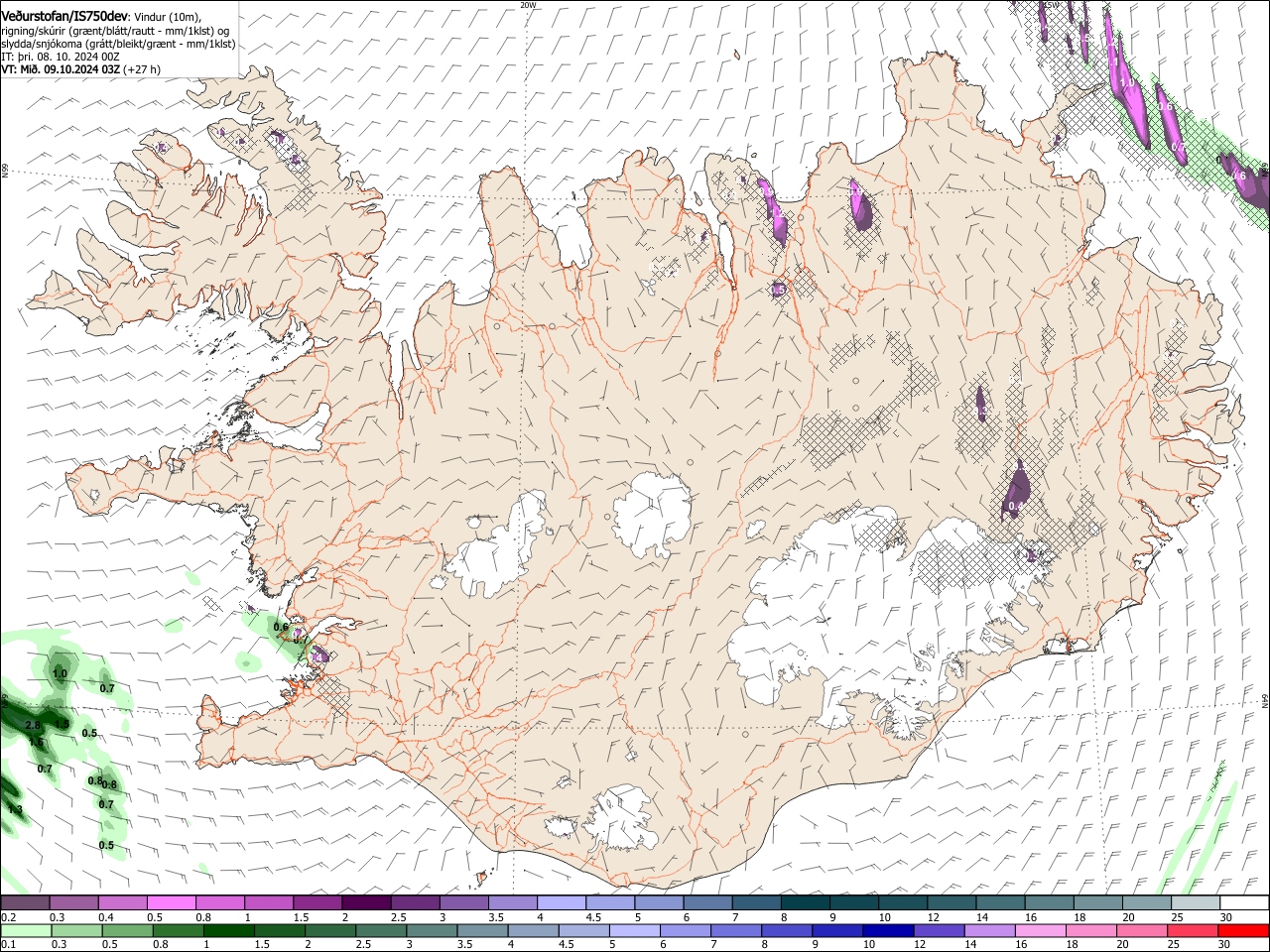This screenshot has height=952, width=1270.
Task: Click the 'slydda/snjókoma' legend description line
Action: pos(118,44)
